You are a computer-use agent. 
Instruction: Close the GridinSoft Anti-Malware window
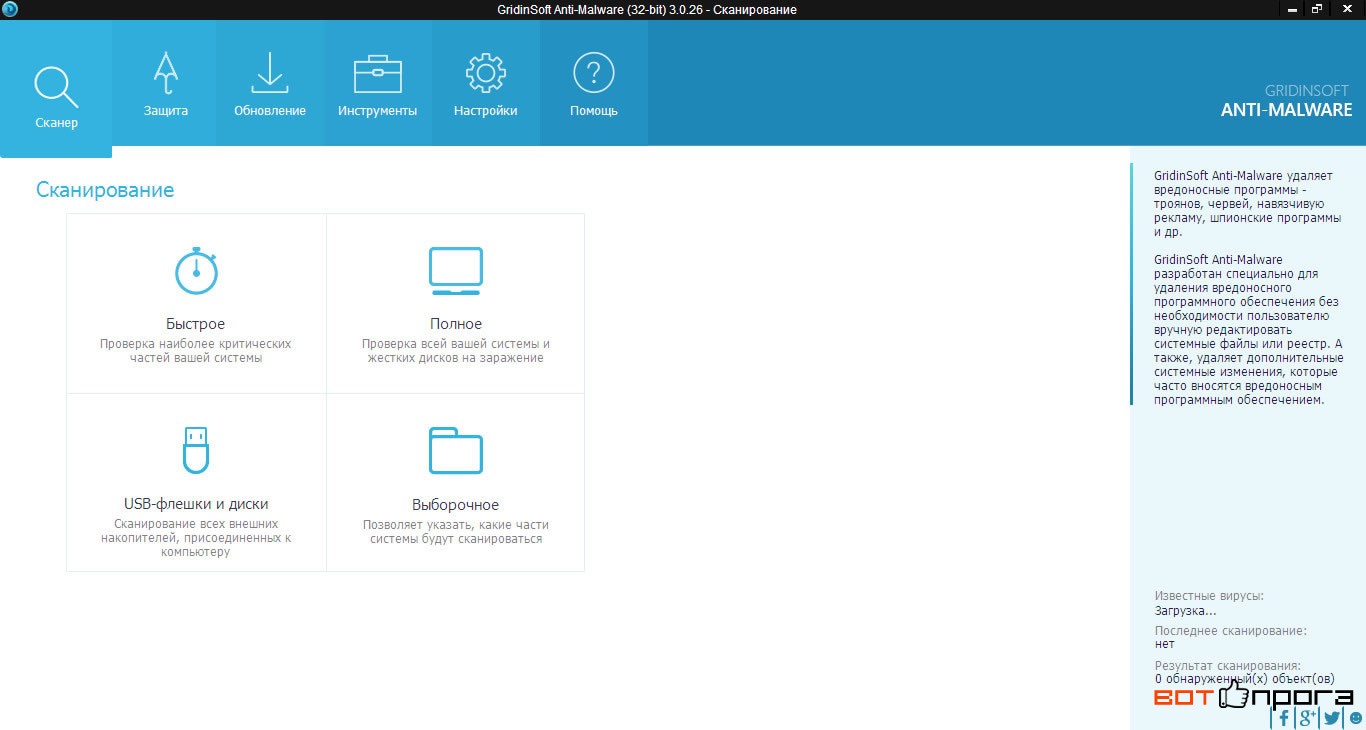[1346, 9]
